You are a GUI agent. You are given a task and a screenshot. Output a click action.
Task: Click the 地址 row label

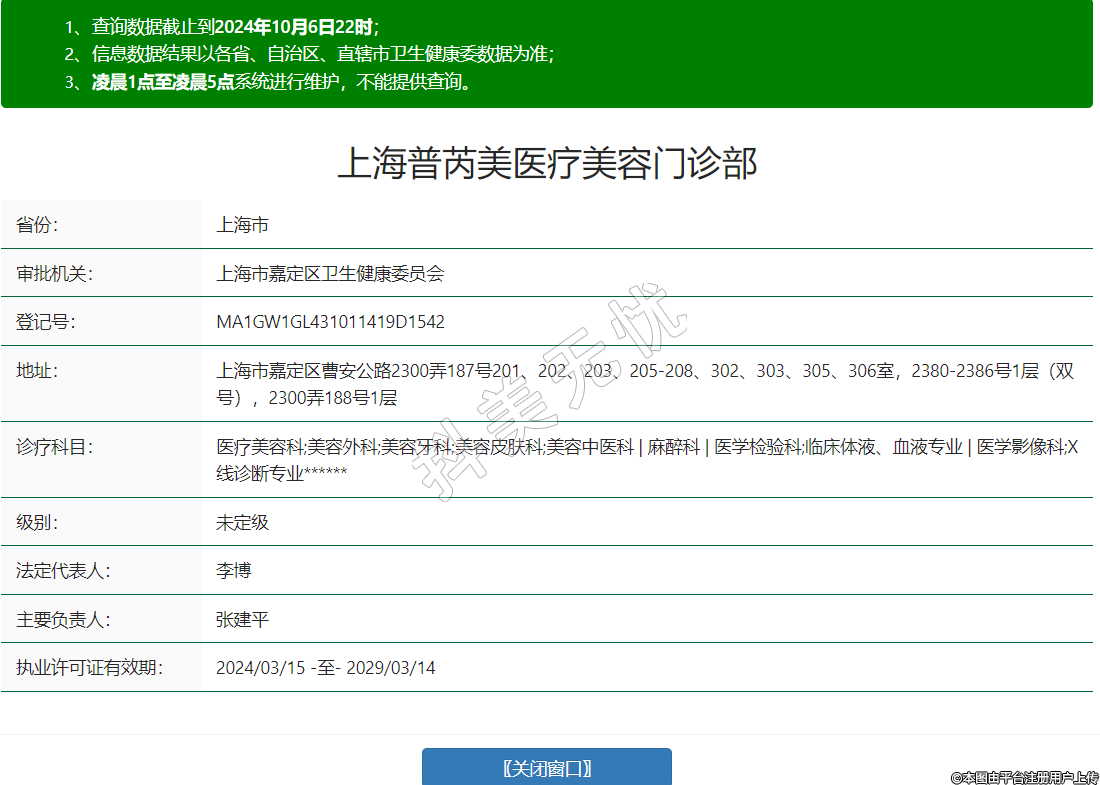click(38, 371)
